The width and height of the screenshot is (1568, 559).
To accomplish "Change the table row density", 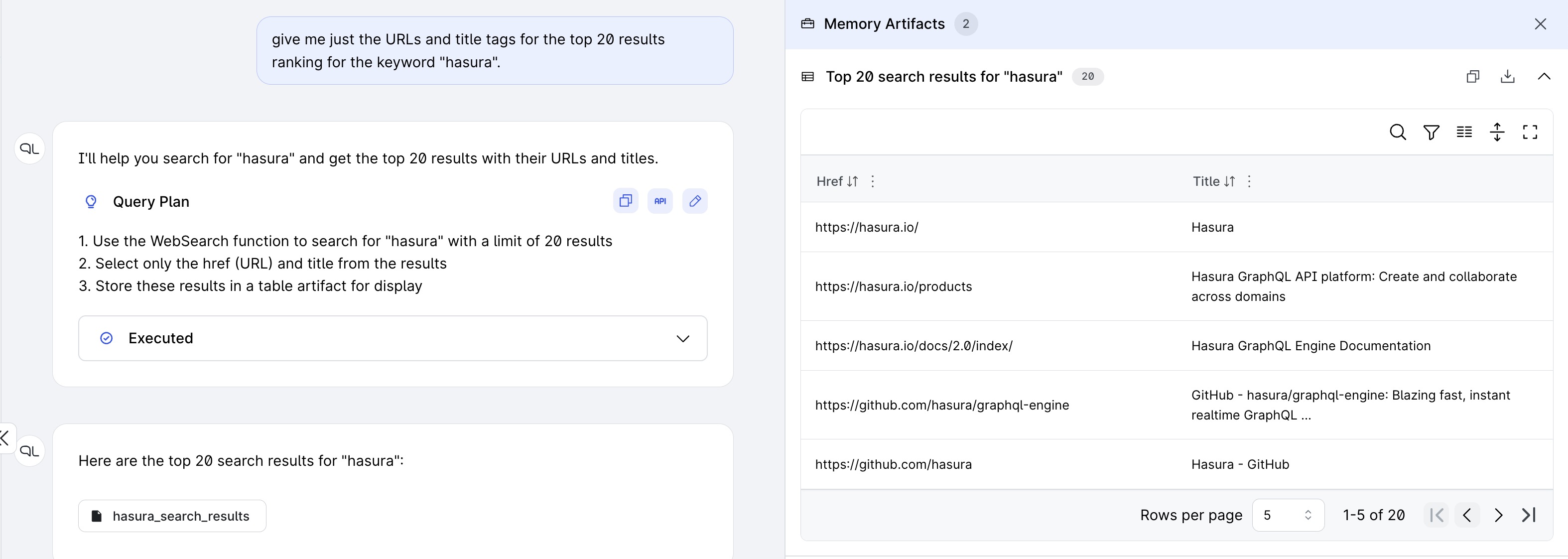I will coord(1464,132).
